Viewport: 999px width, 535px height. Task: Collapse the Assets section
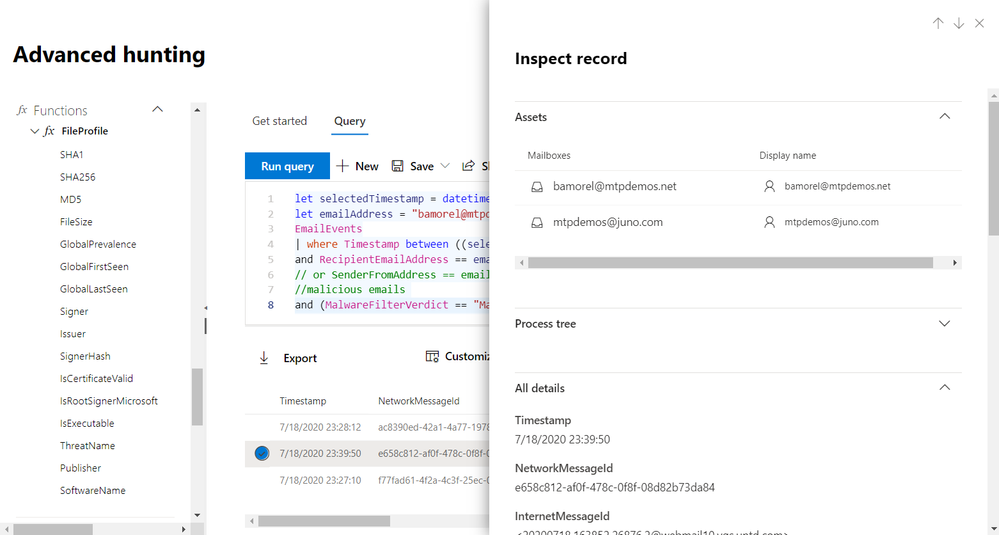click(x=944, y=117)
